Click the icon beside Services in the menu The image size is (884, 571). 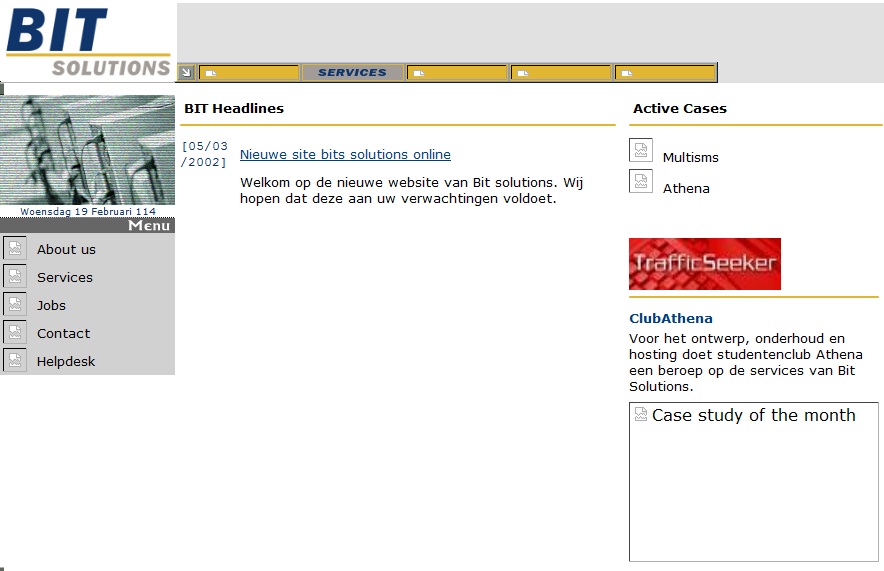15,276
